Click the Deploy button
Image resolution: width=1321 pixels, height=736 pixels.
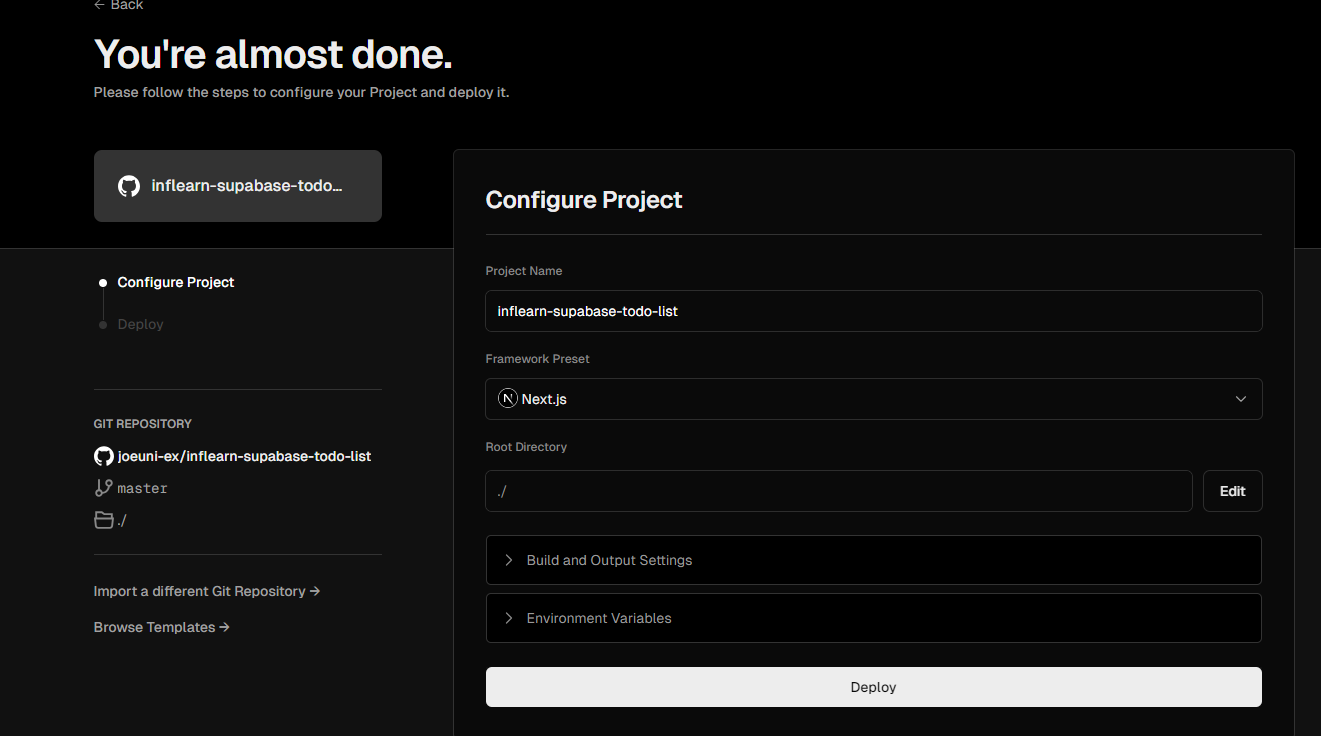tap(873, 687)
